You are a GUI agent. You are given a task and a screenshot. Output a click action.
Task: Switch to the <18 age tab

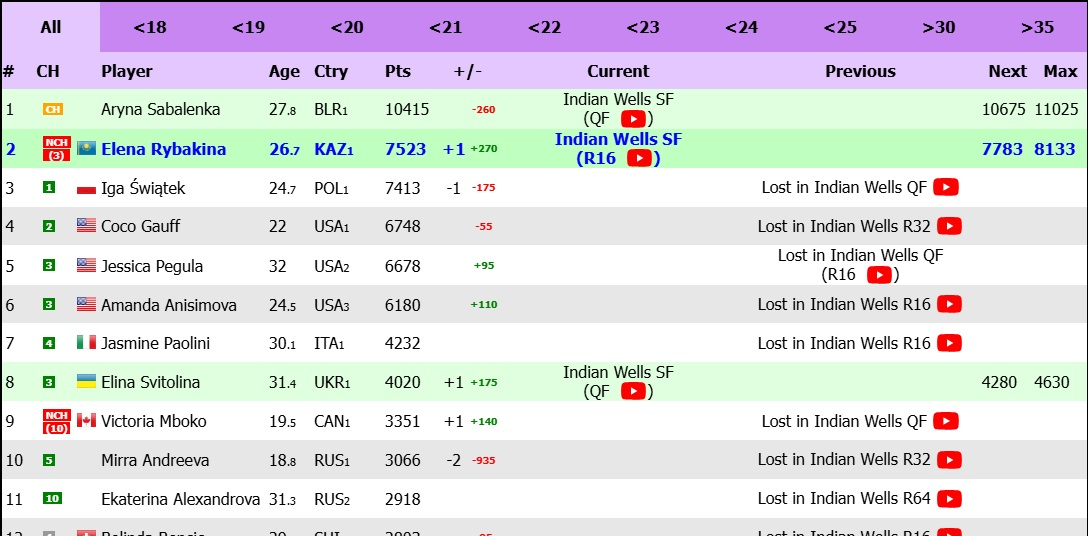[150, 27]
